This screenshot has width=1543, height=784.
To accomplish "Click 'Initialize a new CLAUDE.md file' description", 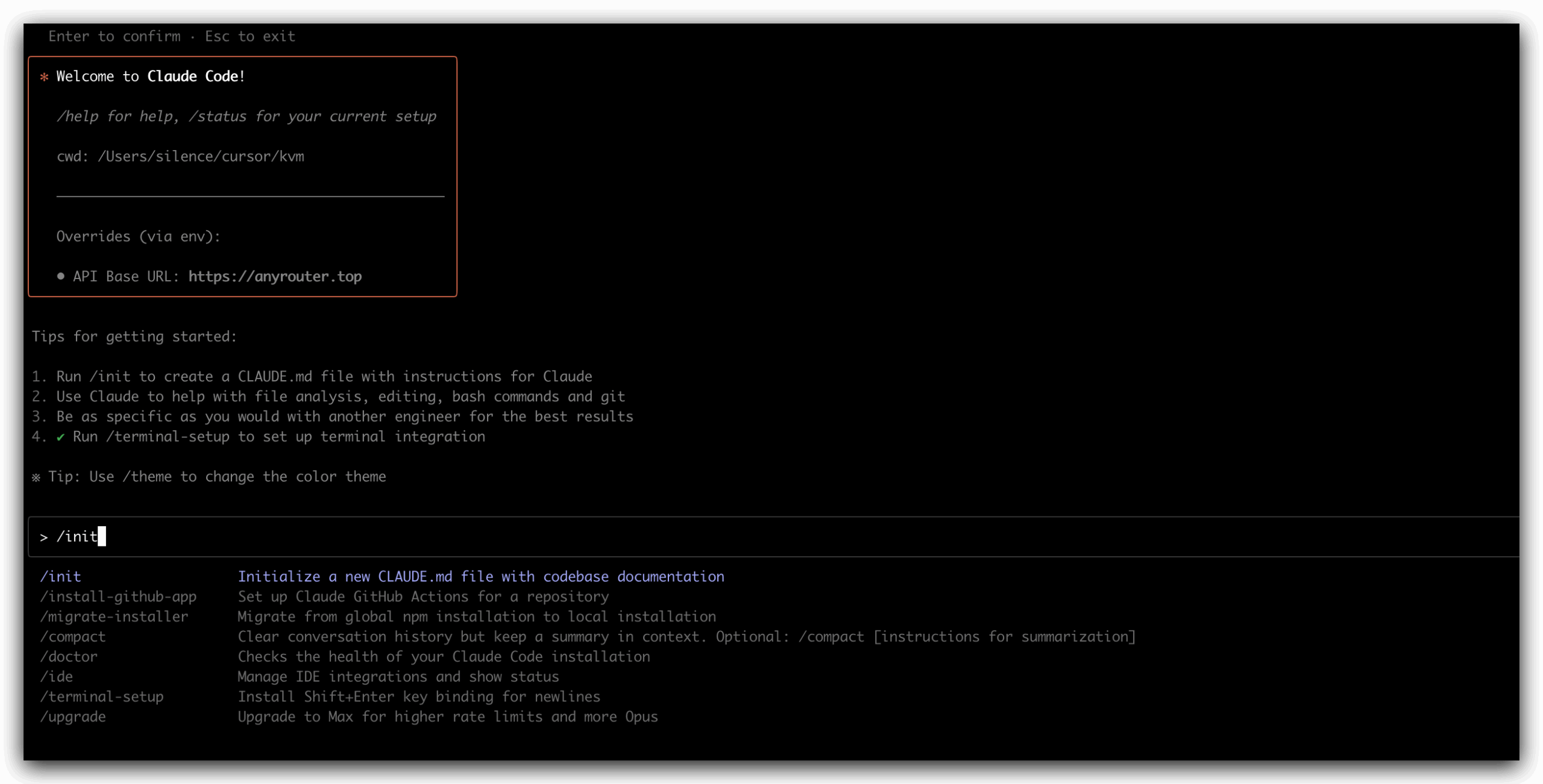I will tap(481, 577).
